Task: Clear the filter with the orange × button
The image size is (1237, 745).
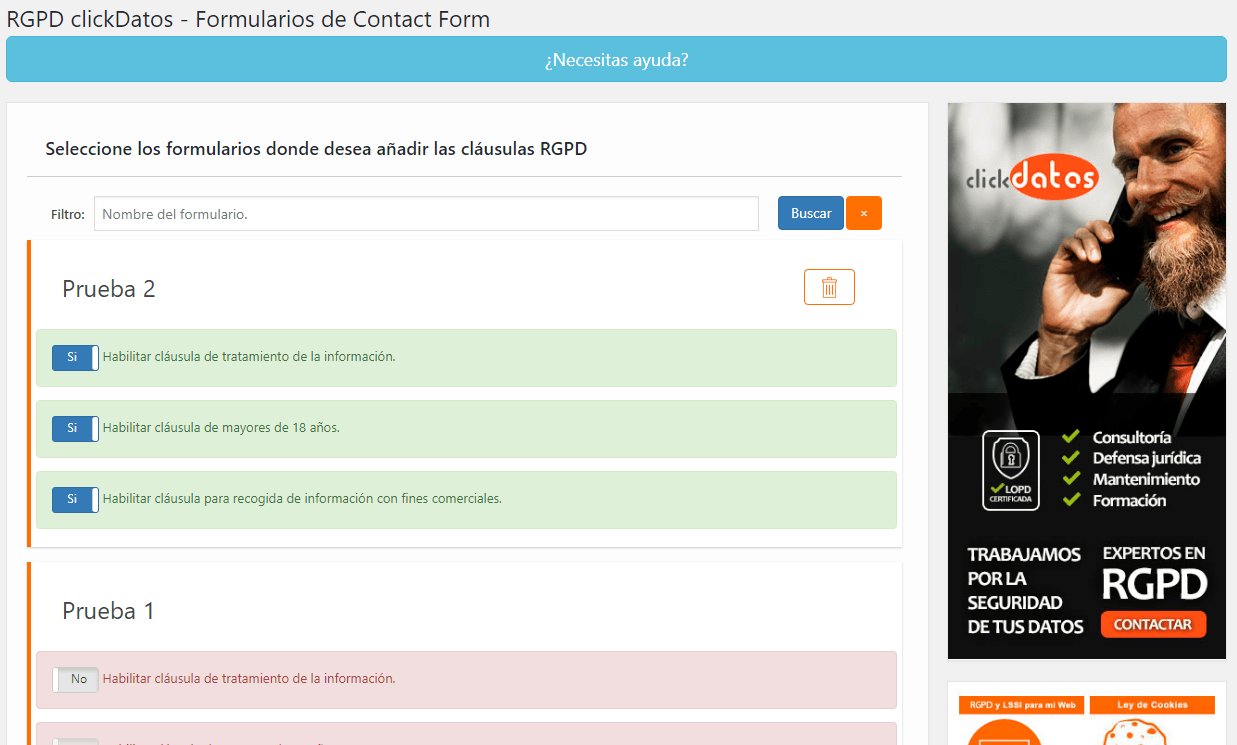Action: click(x=864, y=213)
